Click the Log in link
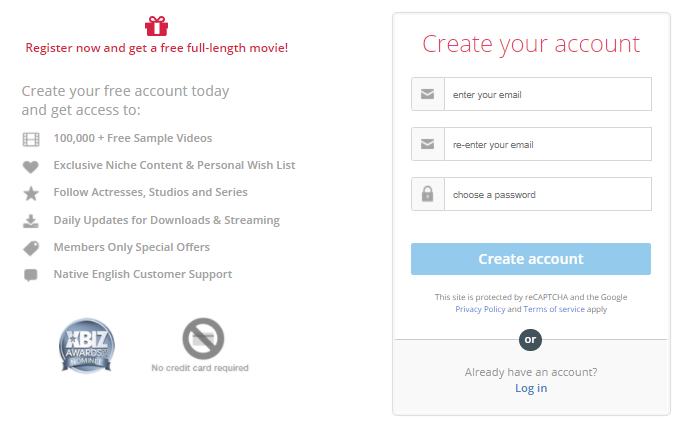The image size is (685, 430). tap(531, 388)
